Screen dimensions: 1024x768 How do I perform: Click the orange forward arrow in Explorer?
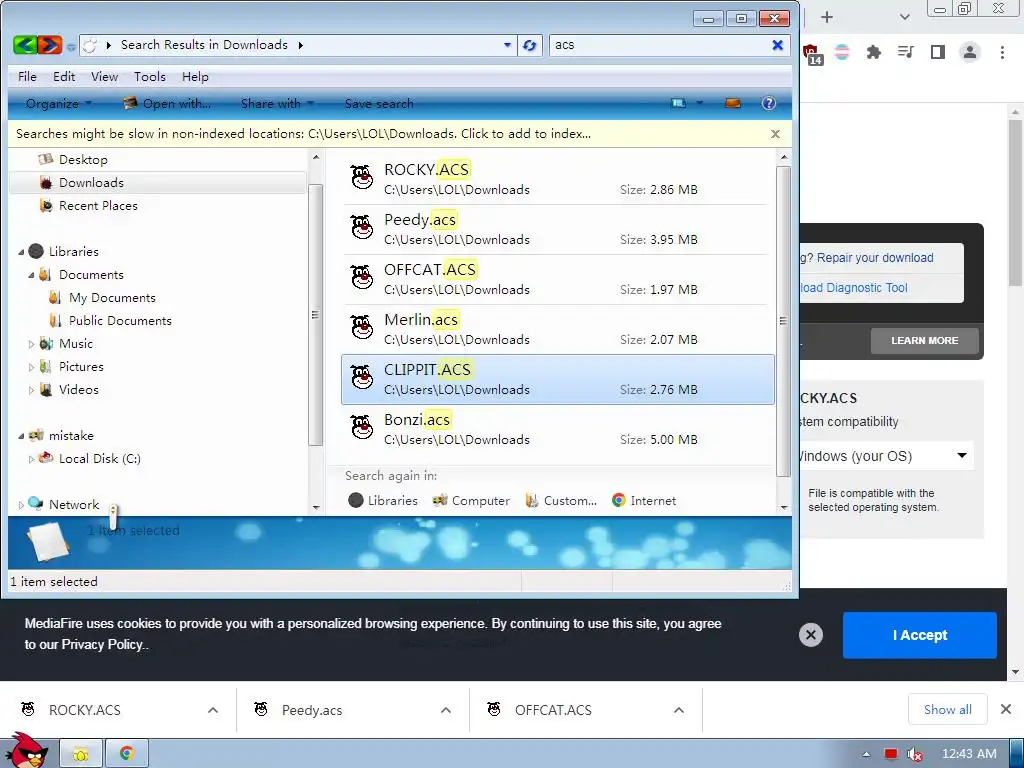point(50,45)
